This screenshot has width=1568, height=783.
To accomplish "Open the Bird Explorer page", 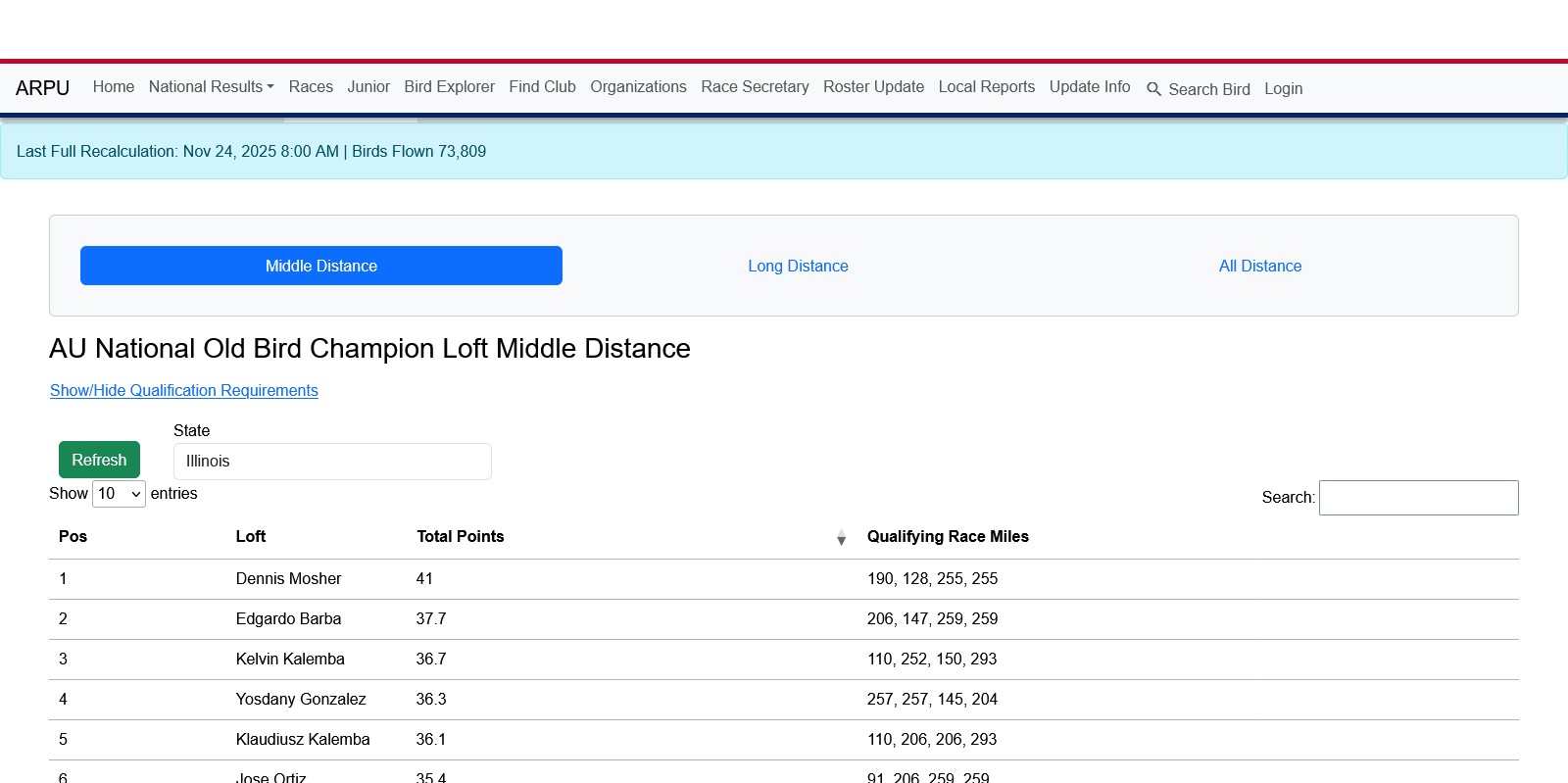I will (449, 87).
